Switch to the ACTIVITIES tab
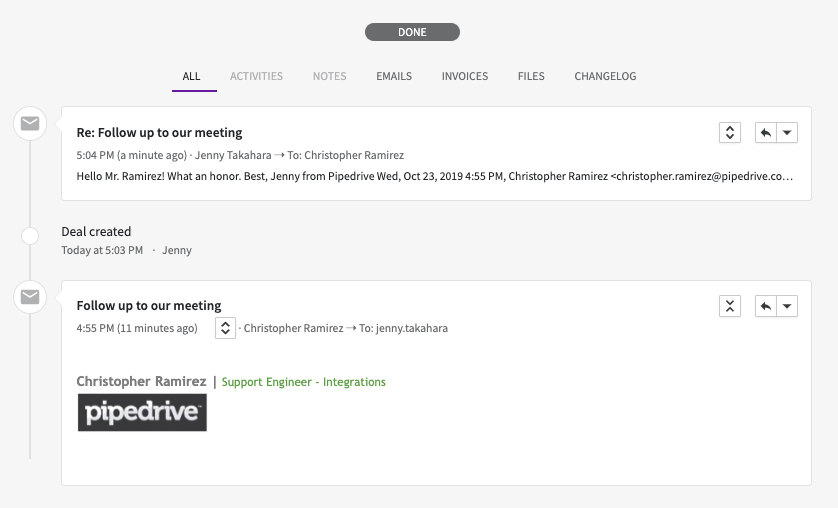The width and height of the screenshot is (838, 508). (257, 76)
